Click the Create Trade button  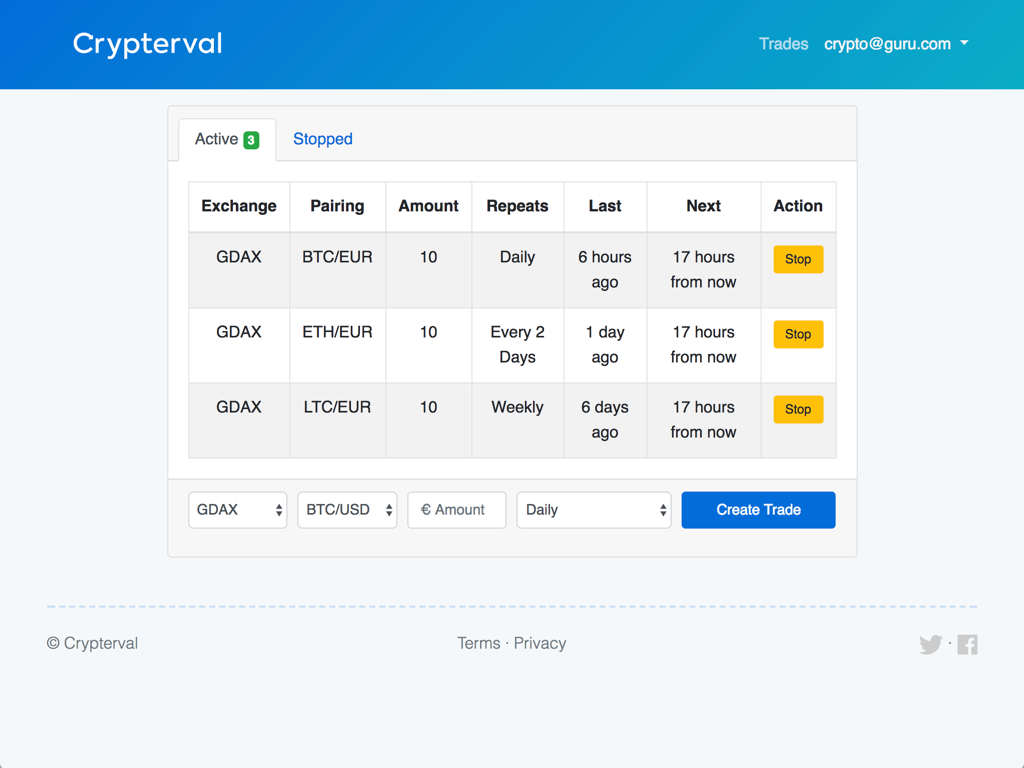click(x=758, y=510)
